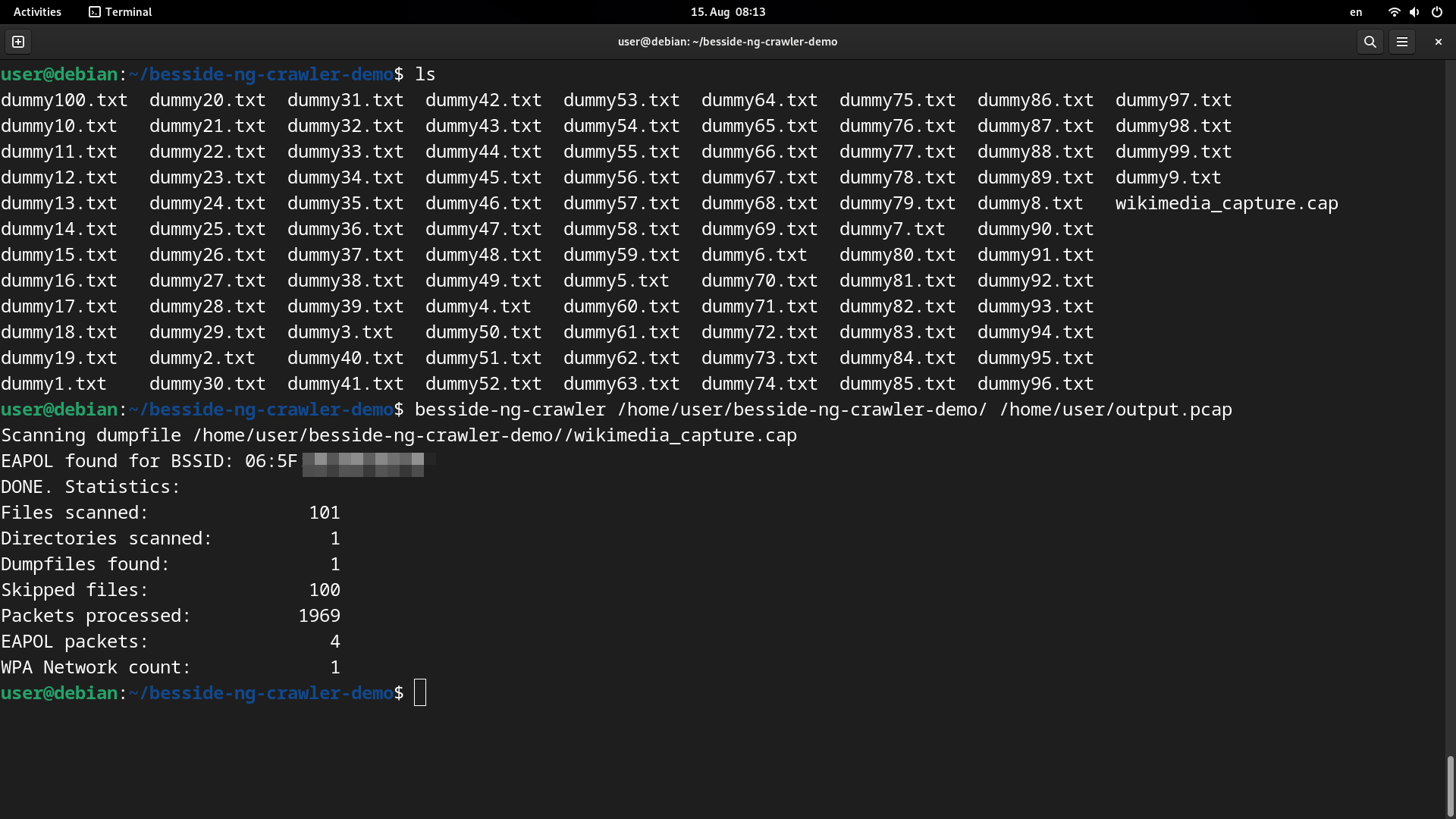Viewport: 1456px width, 819px height.
Task: Open the terminal hamburger menu
Action: [x=1402, y=42]
